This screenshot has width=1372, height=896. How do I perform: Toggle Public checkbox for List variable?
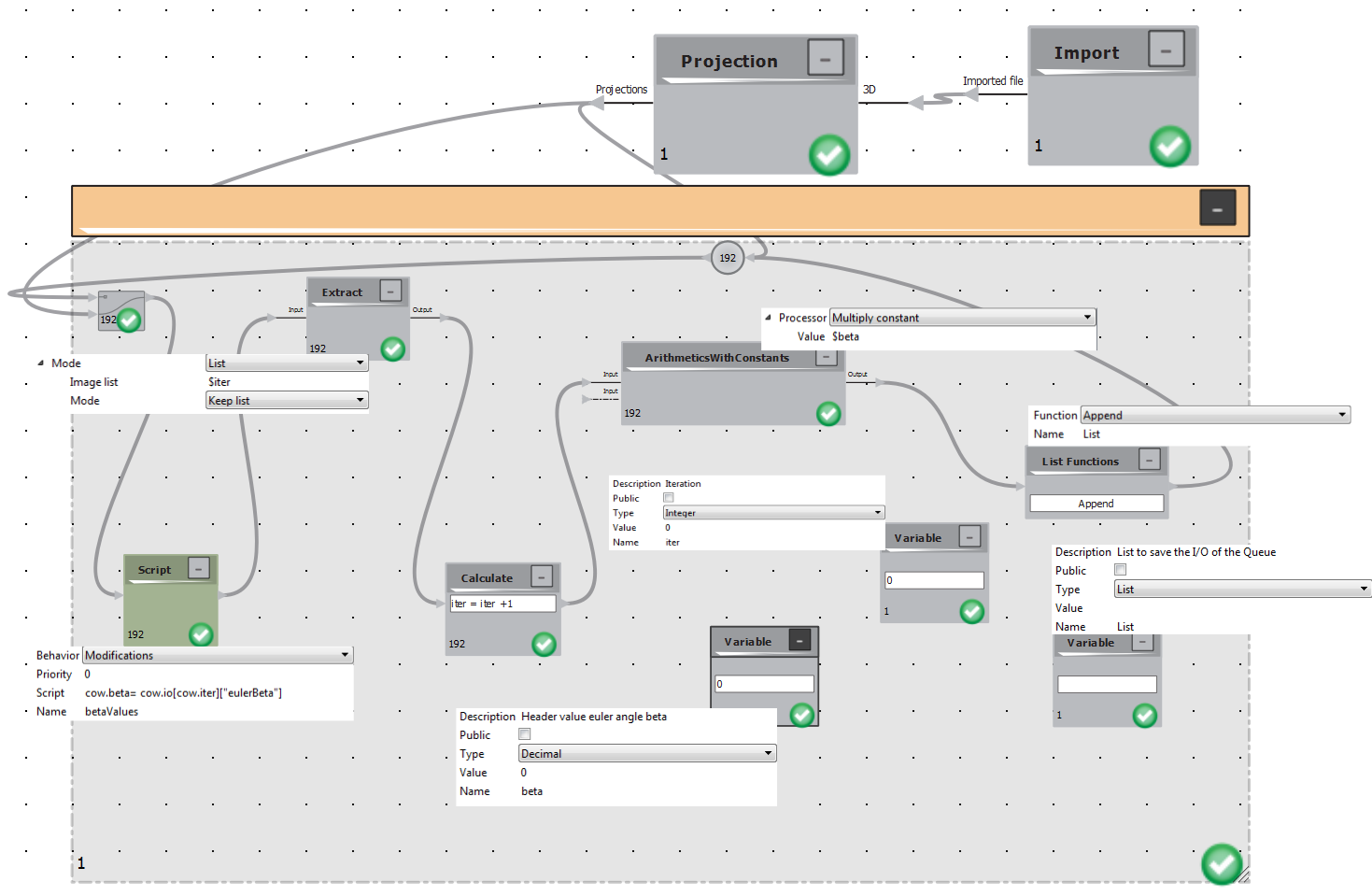pyautogui.click(x=1120, y=570)
